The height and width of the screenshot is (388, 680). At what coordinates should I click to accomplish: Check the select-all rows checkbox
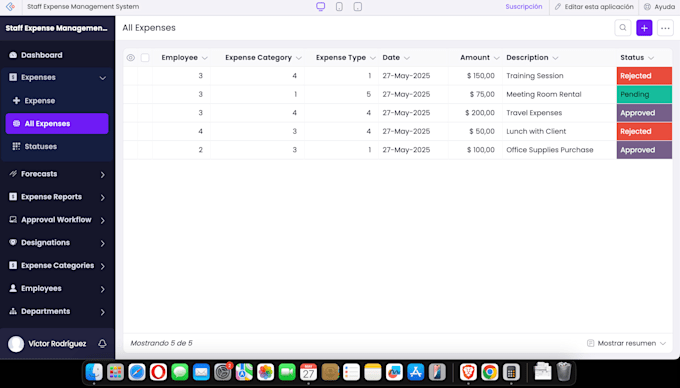click(x=145, y=58)
